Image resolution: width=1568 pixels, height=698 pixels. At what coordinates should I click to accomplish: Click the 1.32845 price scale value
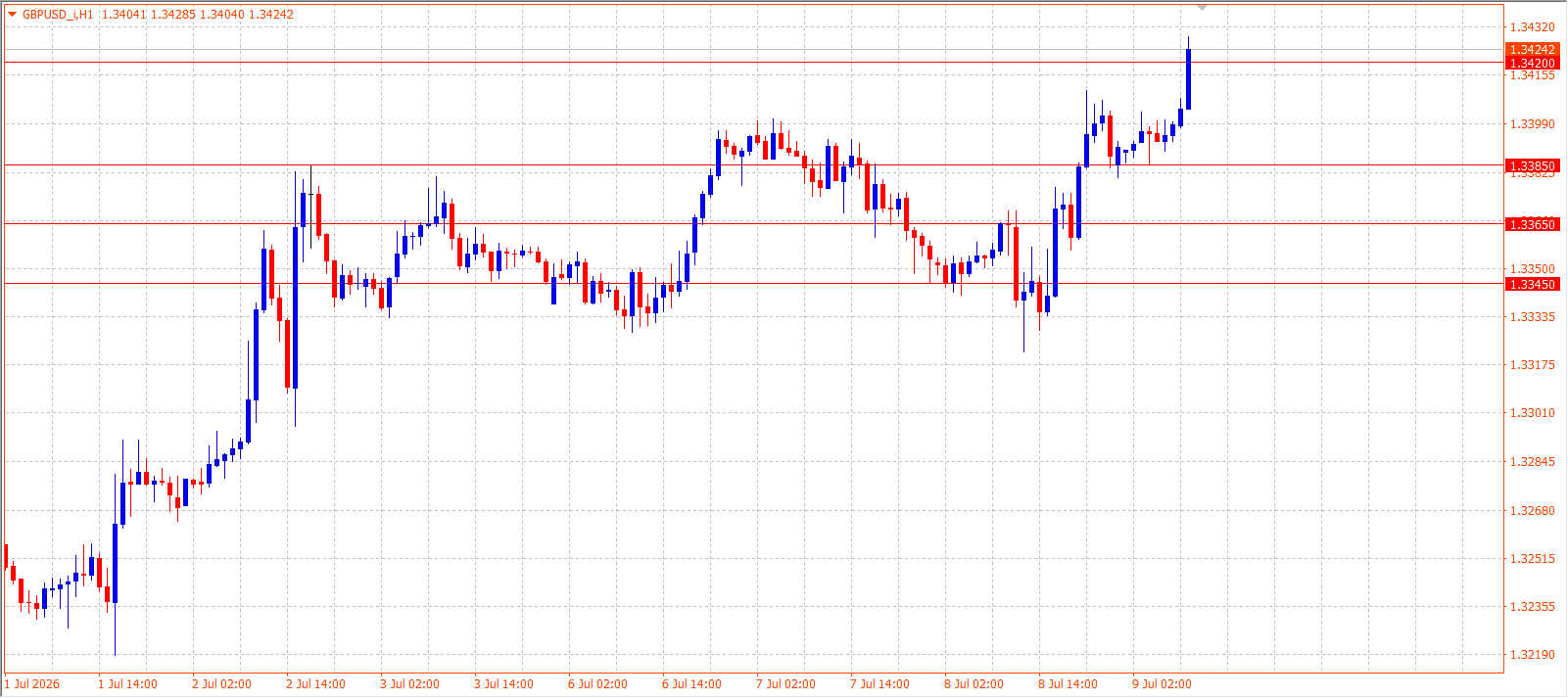click(1532, 462)
